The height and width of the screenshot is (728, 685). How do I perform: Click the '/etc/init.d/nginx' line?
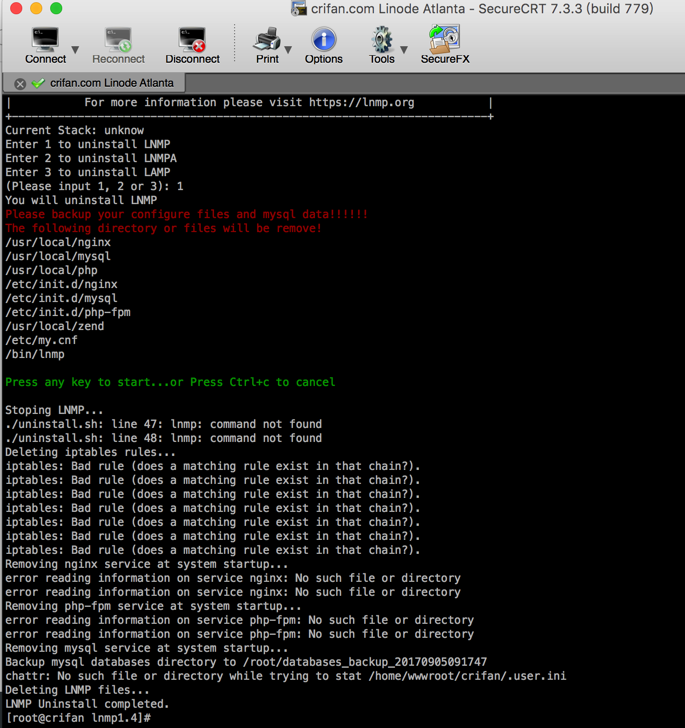click(x=61, y=284)
